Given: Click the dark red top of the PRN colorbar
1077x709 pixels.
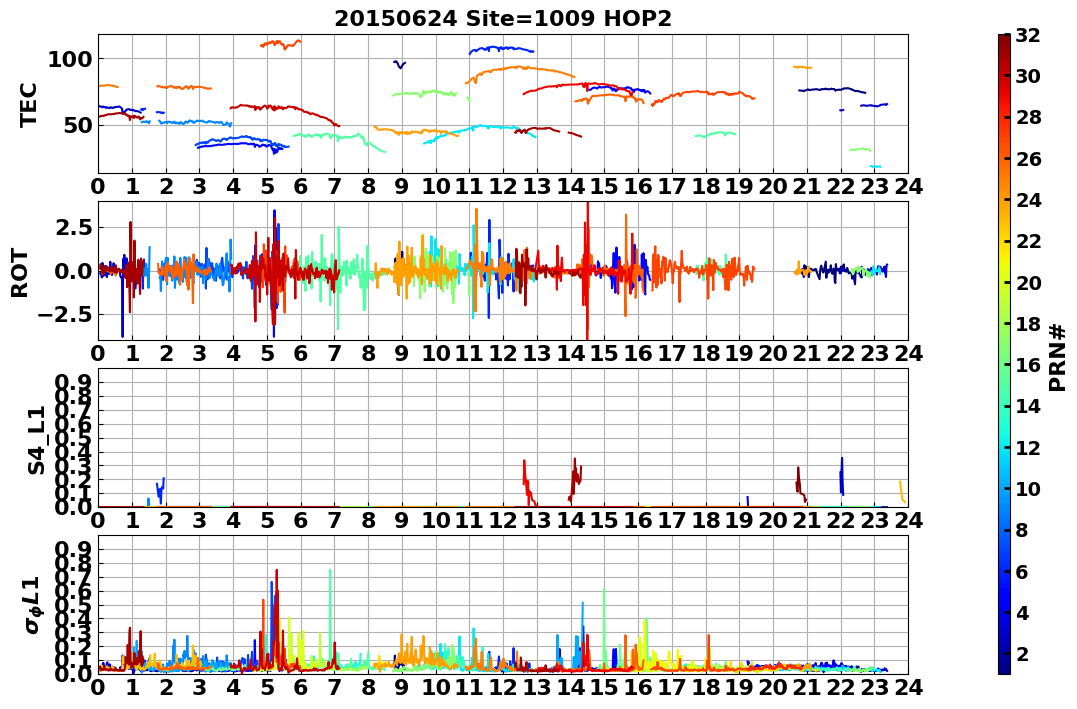Looking at the screenshot, I should click(x=1004, y=41).
